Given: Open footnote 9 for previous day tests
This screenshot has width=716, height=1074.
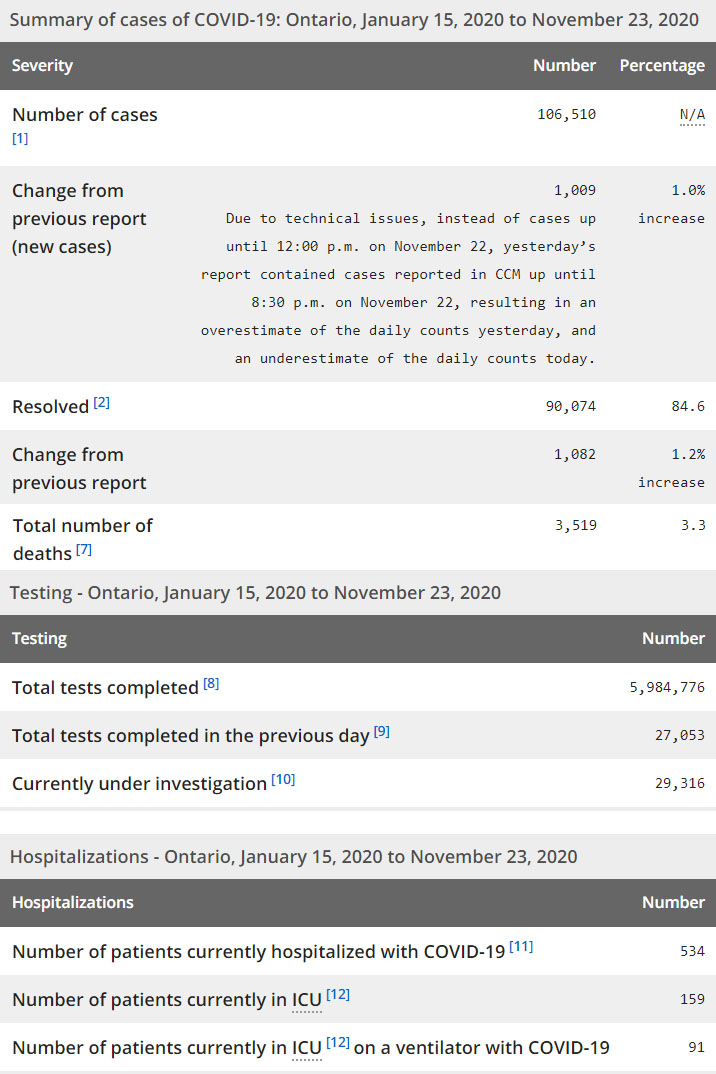Looking at the screenshot, I should click(x=382, y=732).
